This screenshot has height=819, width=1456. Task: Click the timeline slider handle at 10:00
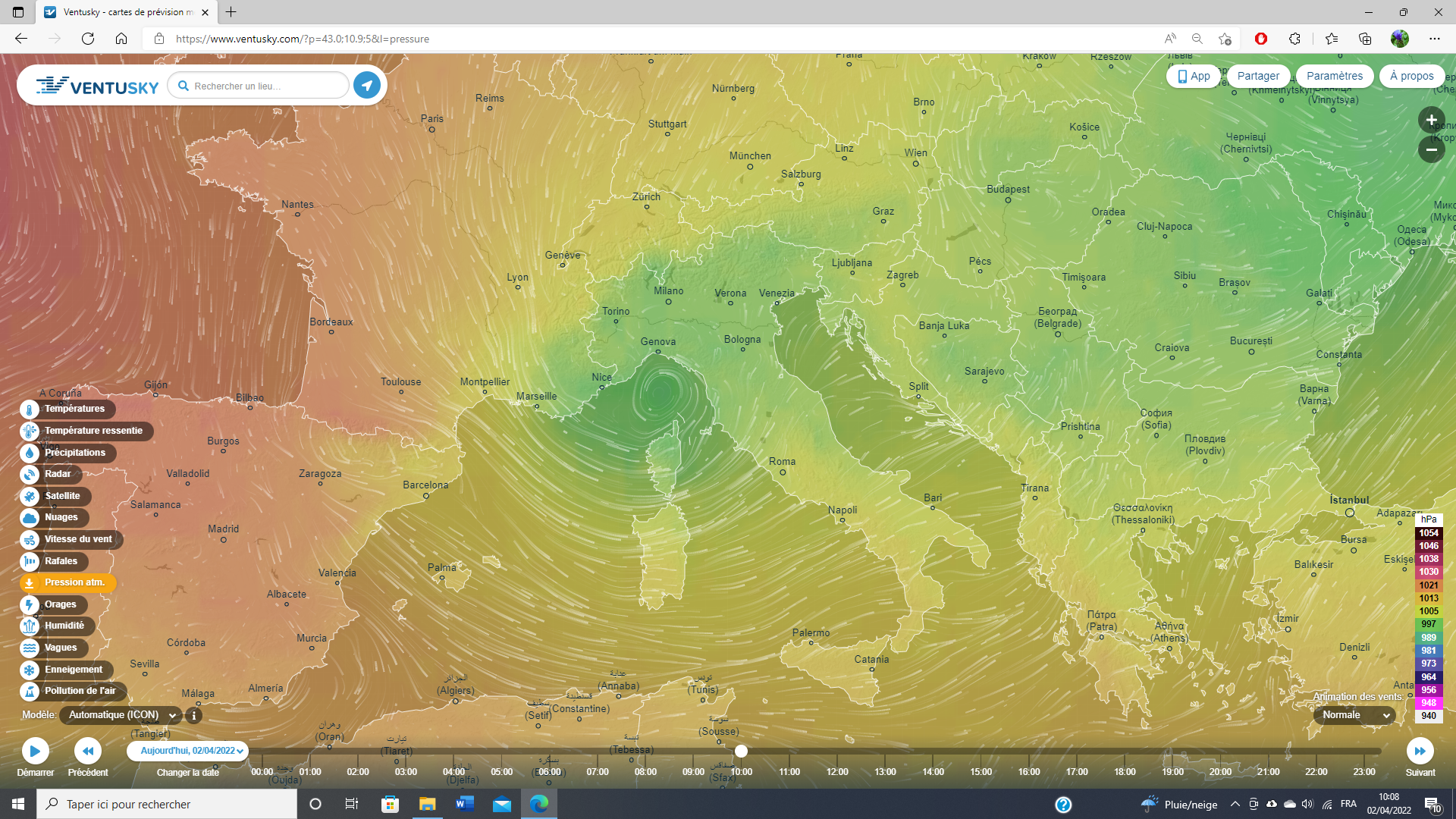[x=741, y=751]
